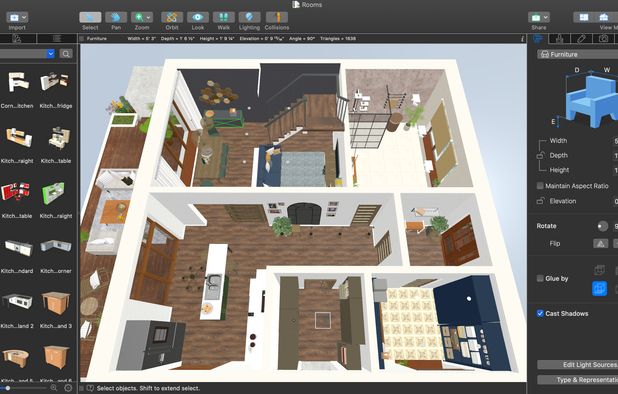This screenshot has width=618, height=394.
Task: Click the Collisions toolbar icon
Action: click(x=277, y=17)
